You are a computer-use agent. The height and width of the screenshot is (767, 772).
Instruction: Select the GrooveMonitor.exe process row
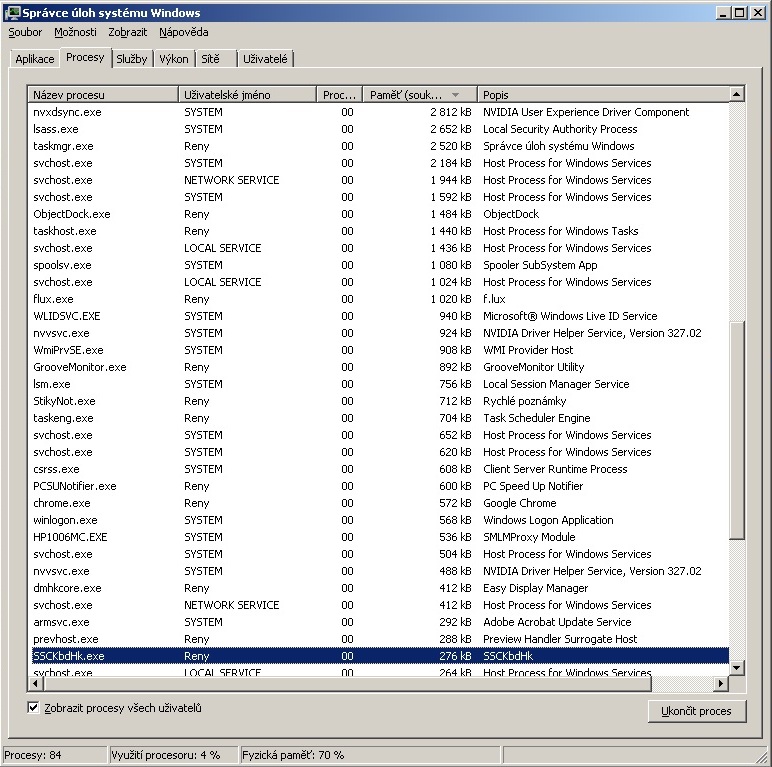(x=378, y=367)
